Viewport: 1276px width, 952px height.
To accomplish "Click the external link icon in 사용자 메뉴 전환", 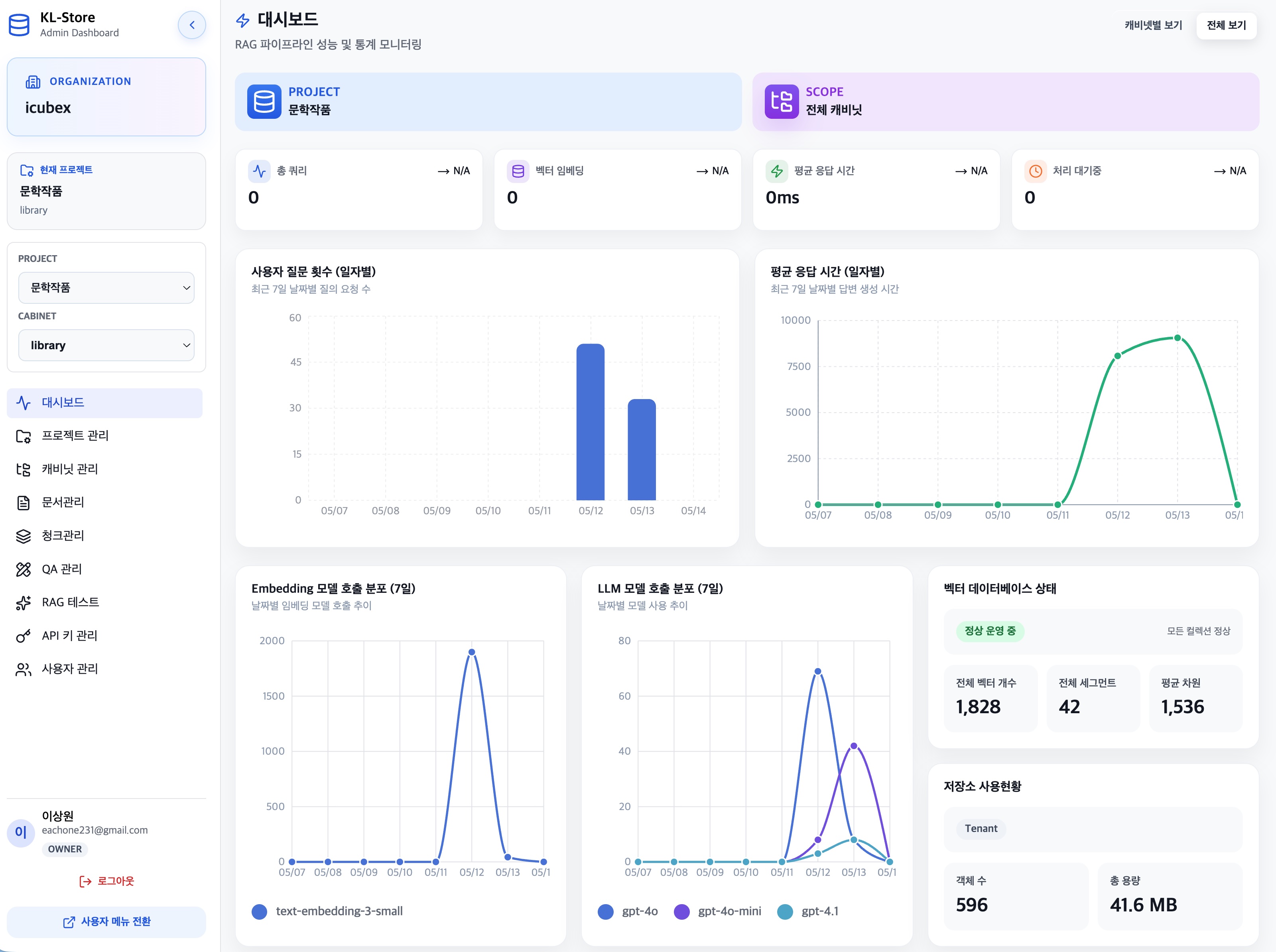I will pos(69,922).
